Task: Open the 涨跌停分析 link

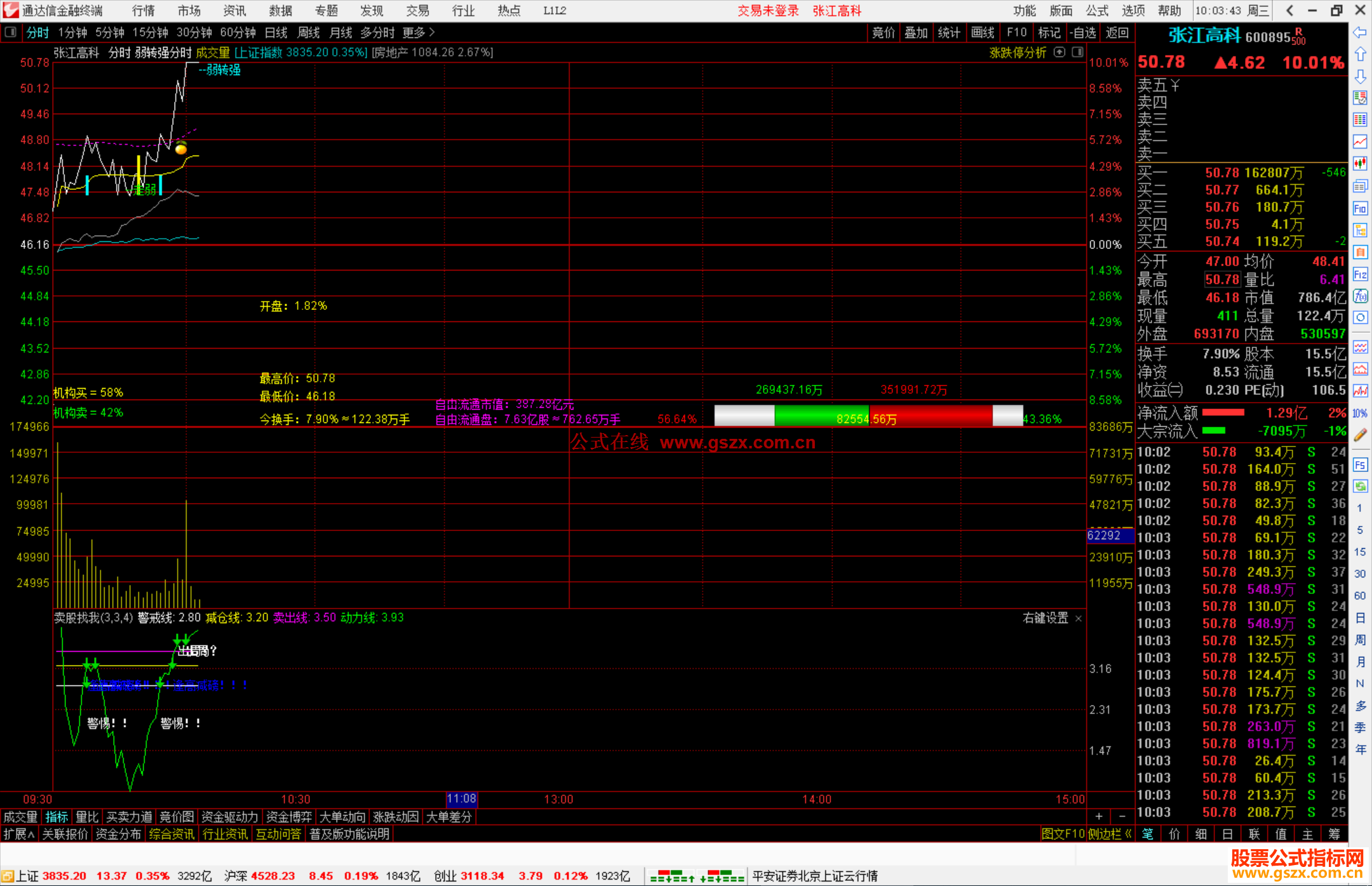Action: pyautogui.click(x=1018, y=53)
